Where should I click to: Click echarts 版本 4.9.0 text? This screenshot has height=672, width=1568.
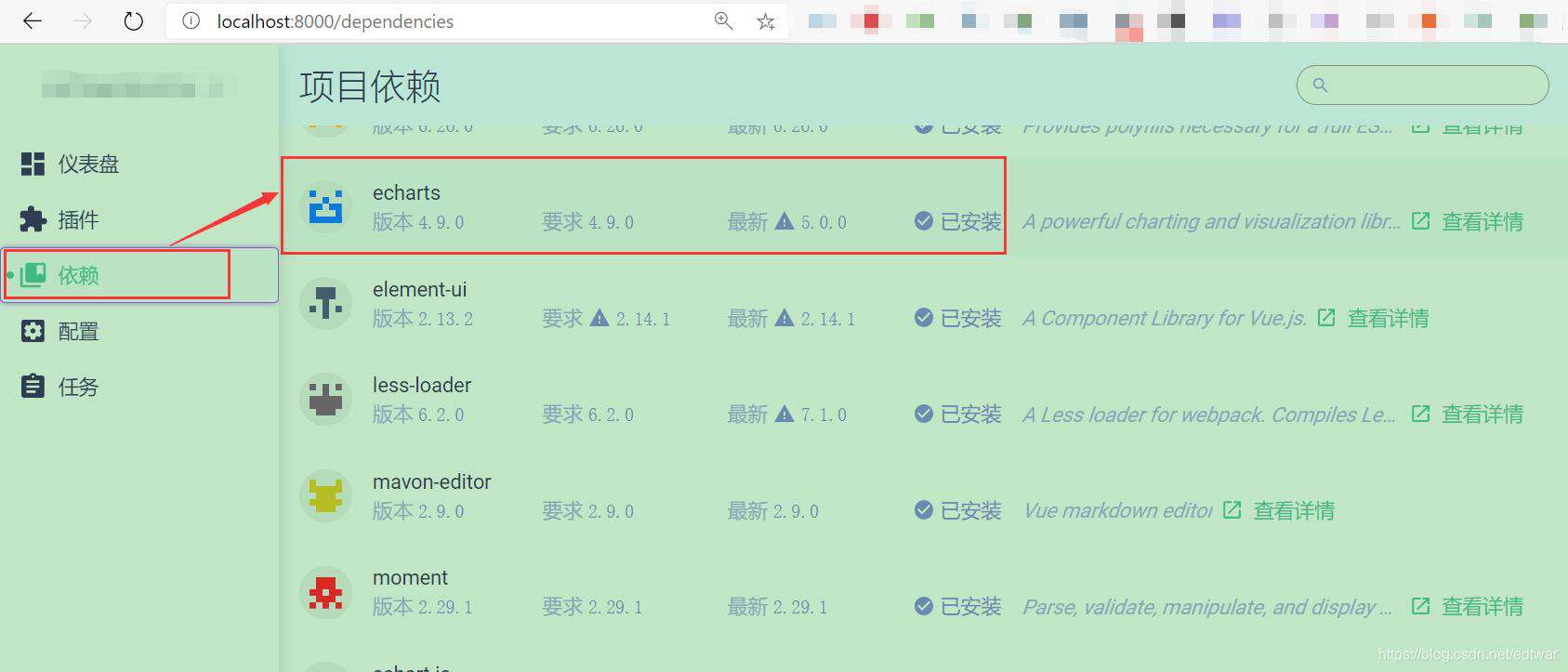pos(418,222)
